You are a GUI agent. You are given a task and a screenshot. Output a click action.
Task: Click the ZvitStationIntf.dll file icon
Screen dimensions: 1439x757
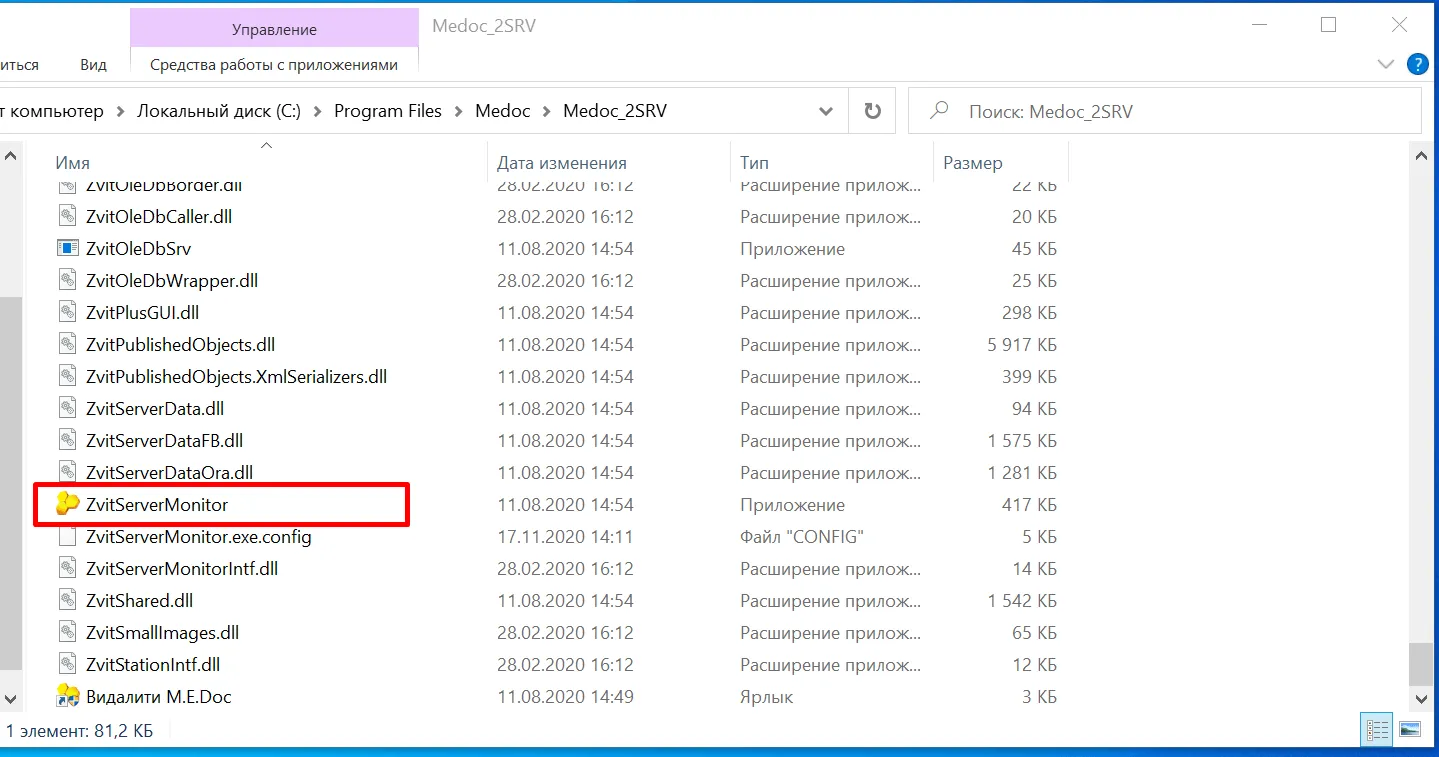tap(68, 665)
